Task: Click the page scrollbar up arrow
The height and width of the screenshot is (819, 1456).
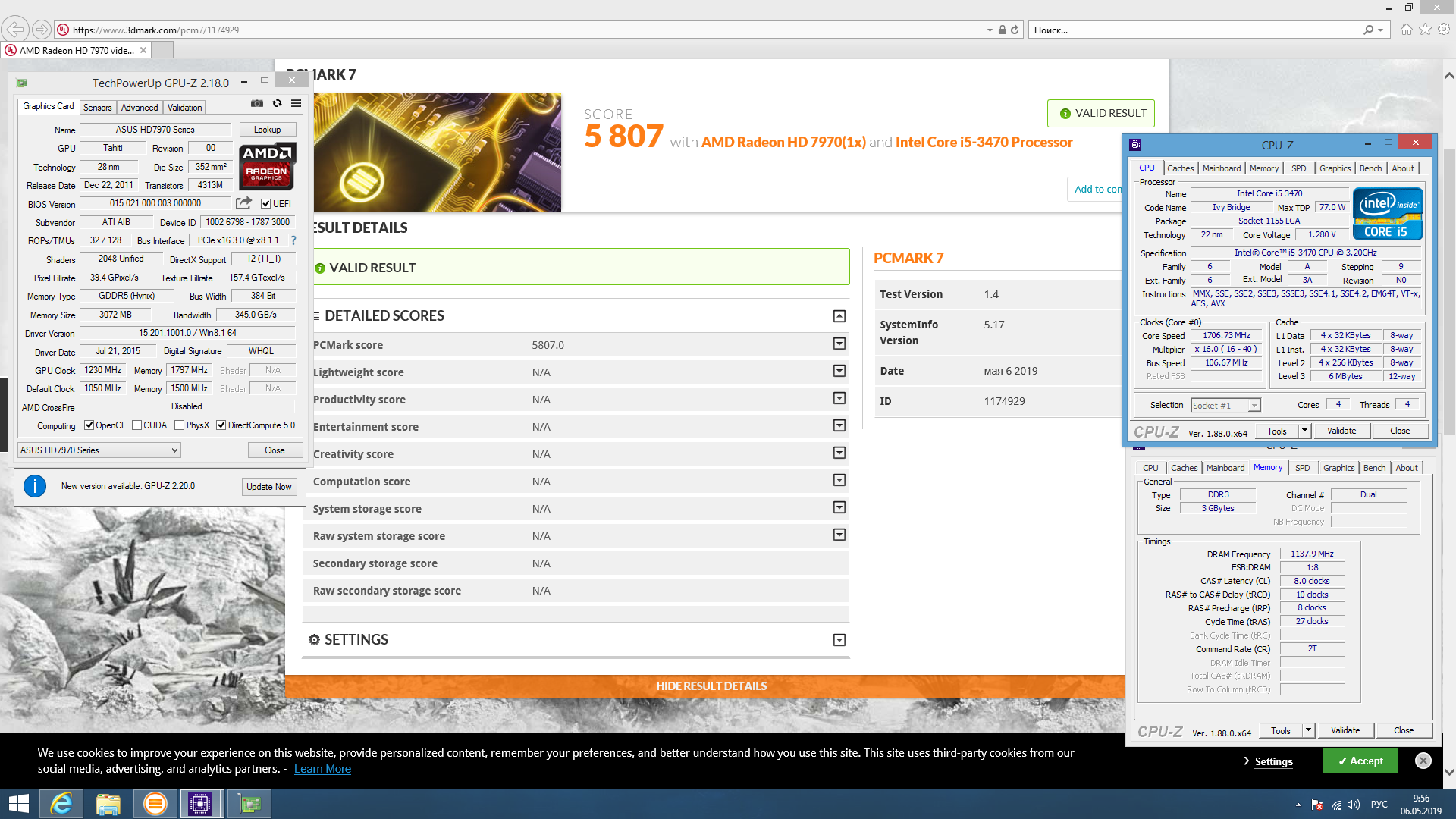Action: point(1448,75)
